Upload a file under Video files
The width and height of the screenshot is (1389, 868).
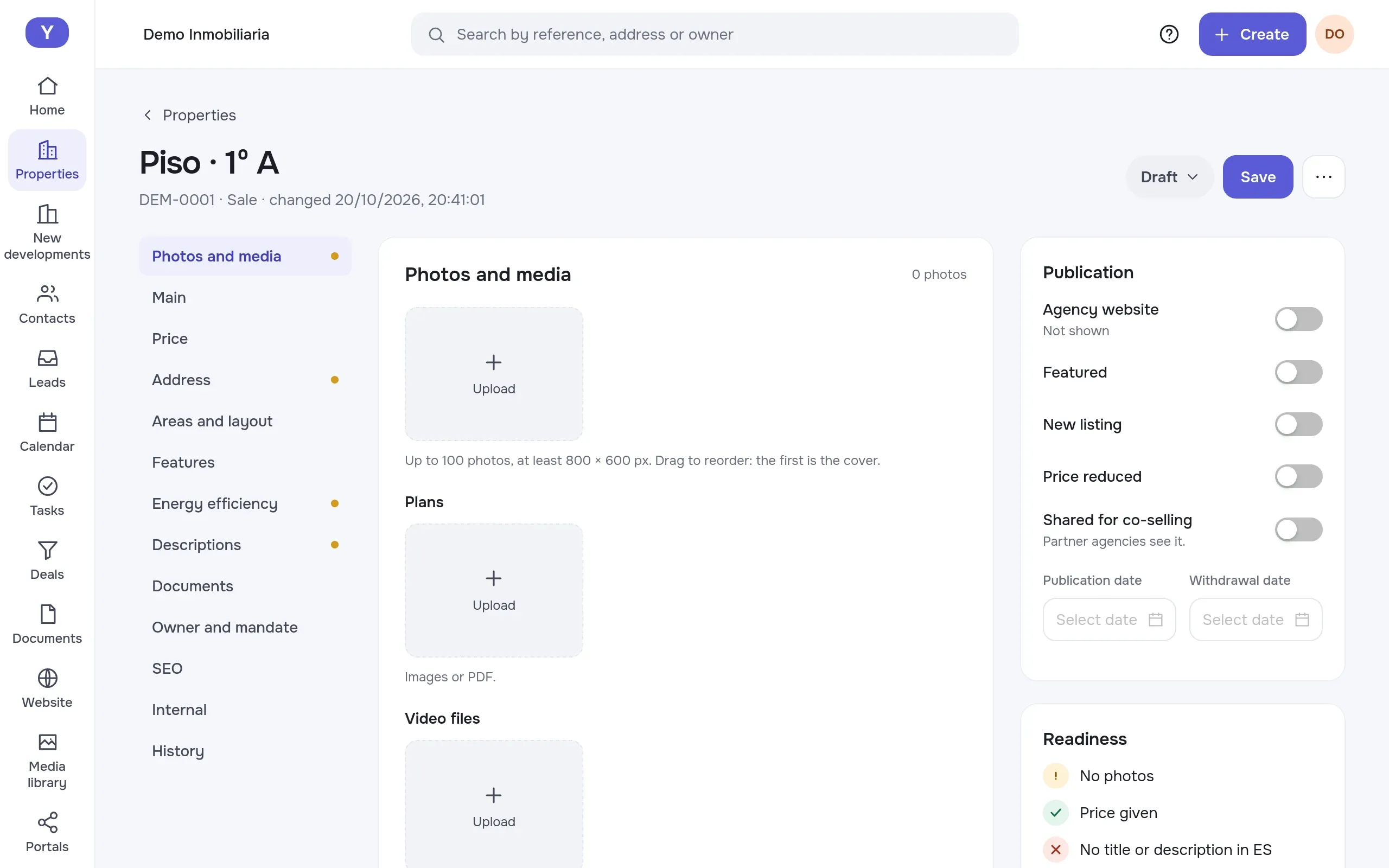(x=494, y=803)
